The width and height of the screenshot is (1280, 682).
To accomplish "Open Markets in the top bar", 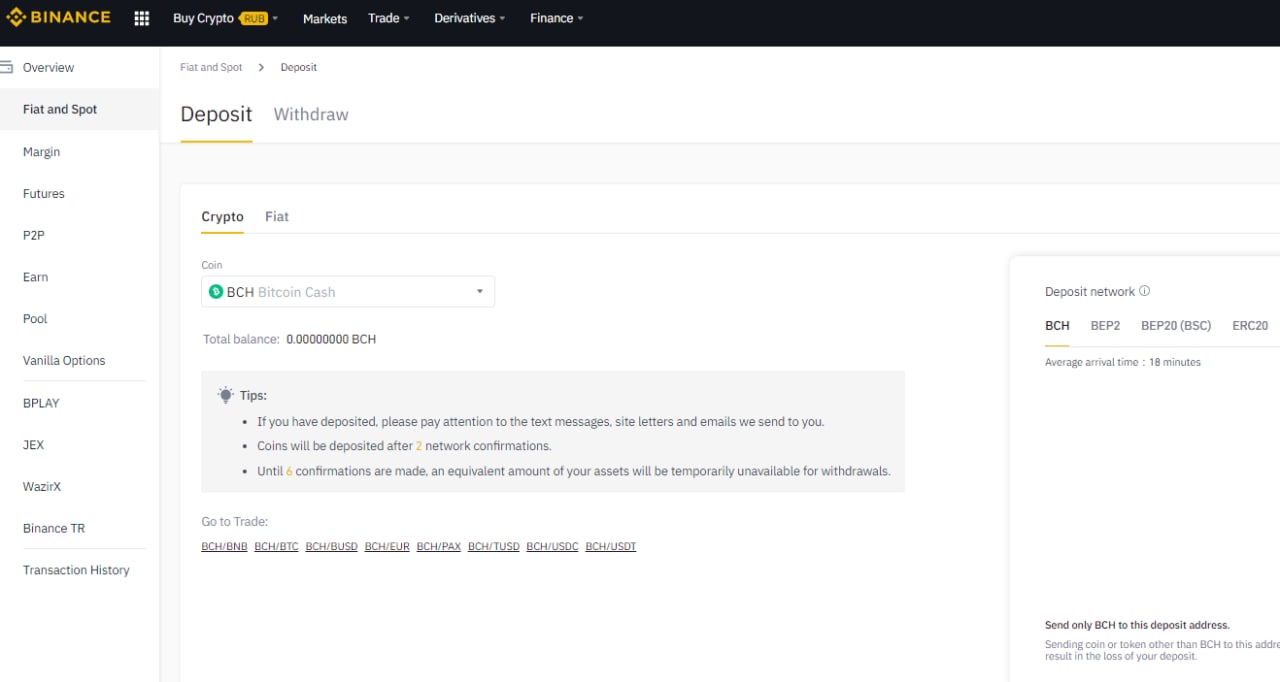I will 325,19.
